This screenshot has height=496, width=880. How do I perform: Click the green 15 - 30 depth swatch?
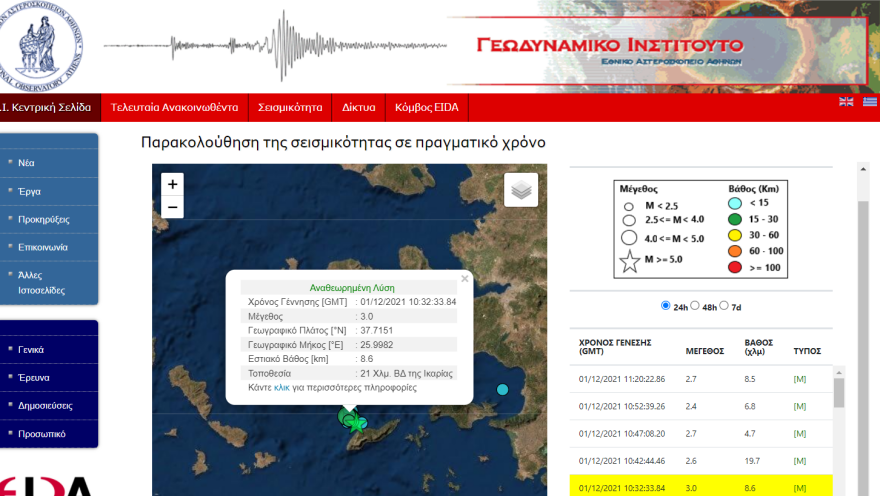[x=735, y=219]
